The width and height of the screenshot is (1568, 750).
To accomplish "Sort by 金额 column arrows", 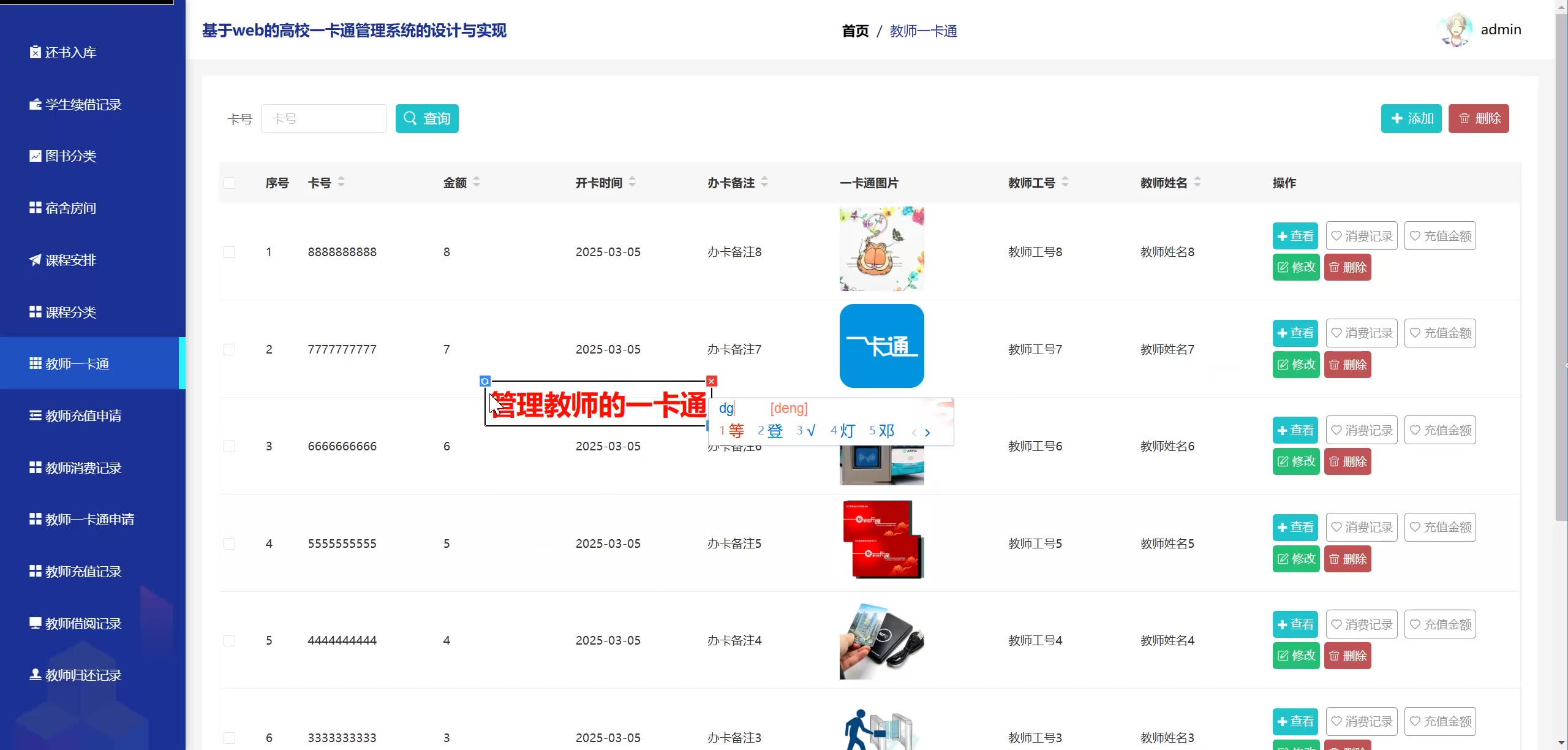I will tap(477, 182).
